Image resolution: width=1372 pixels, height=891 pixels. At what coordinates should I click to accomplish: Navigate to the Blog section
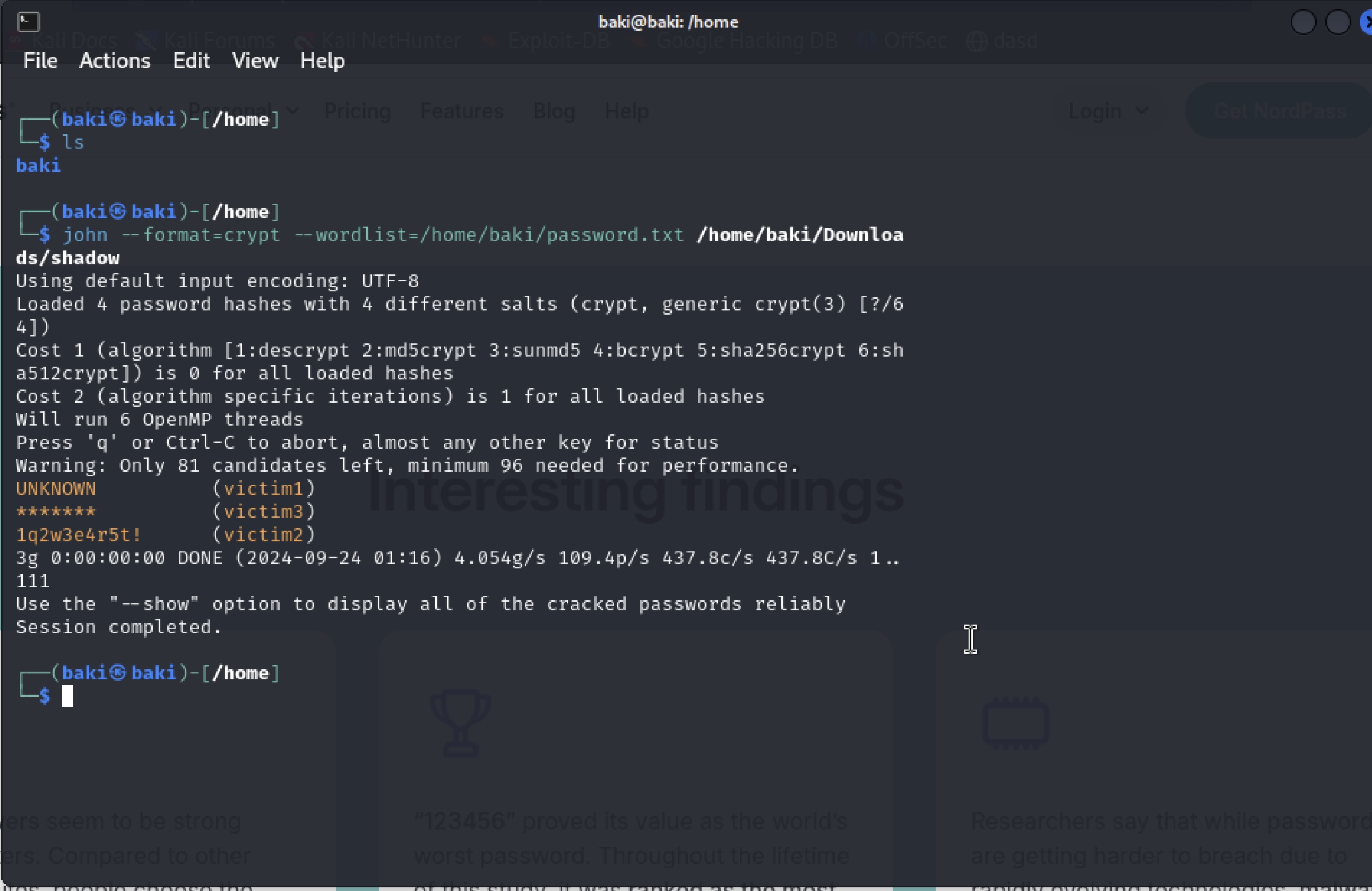pyautogui.click(x=553, y=111)
